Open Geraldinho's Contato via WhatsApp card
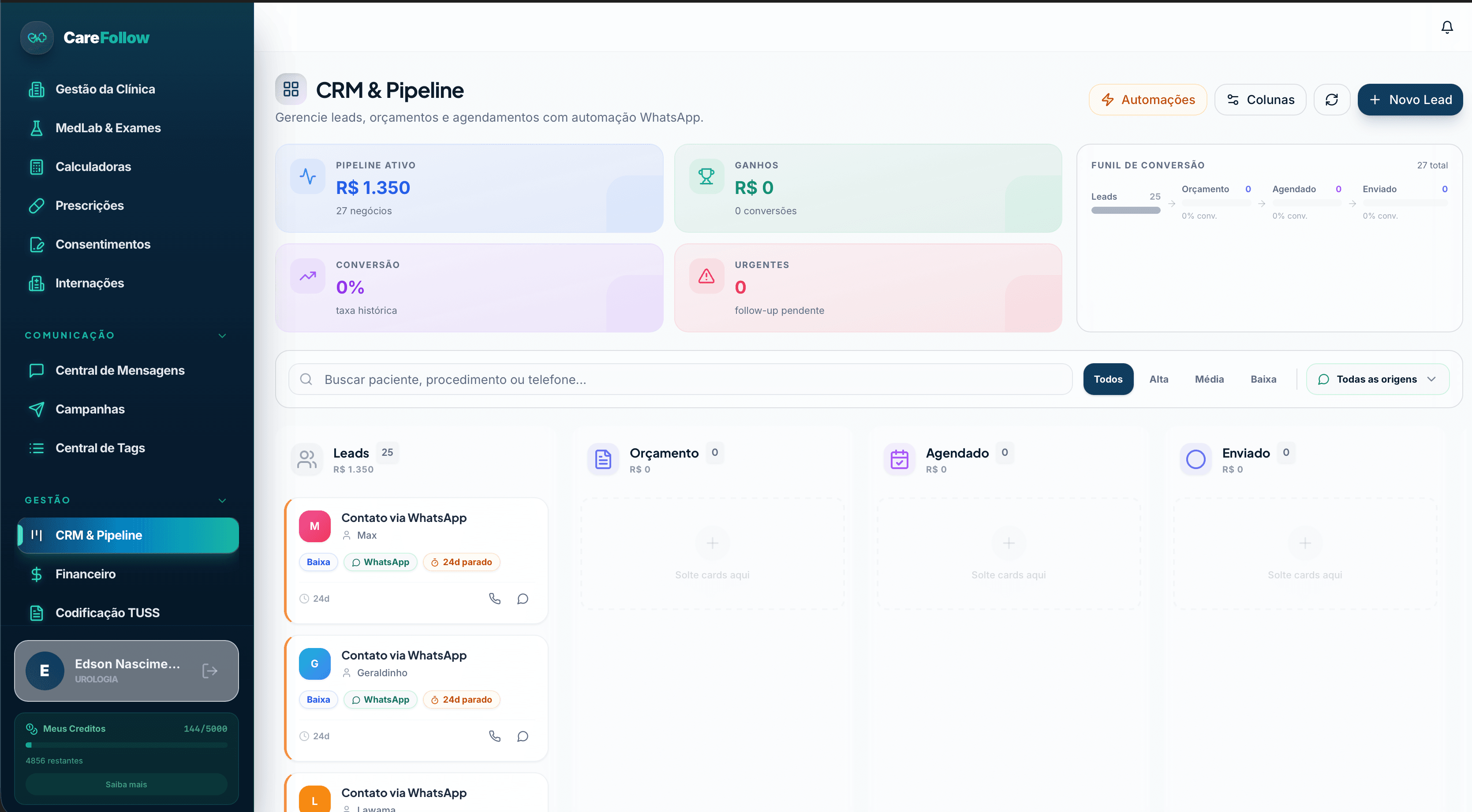 pyautogui.click(x=416, y=698)
